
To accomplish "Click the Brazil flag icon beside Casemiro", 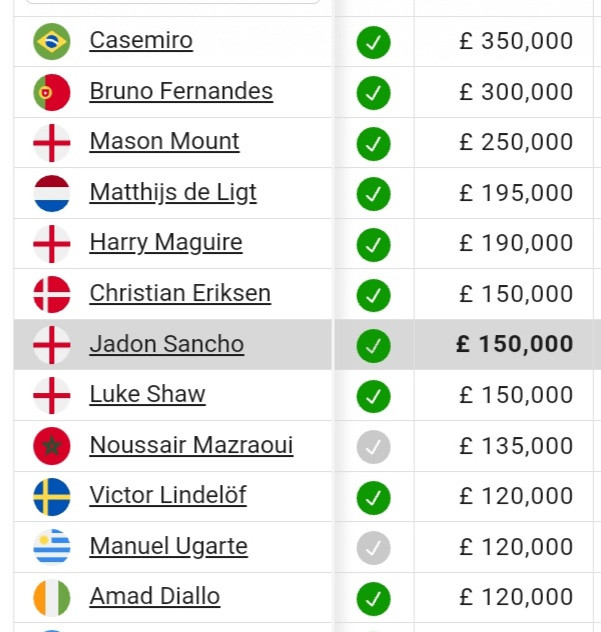I will point(52,42).
